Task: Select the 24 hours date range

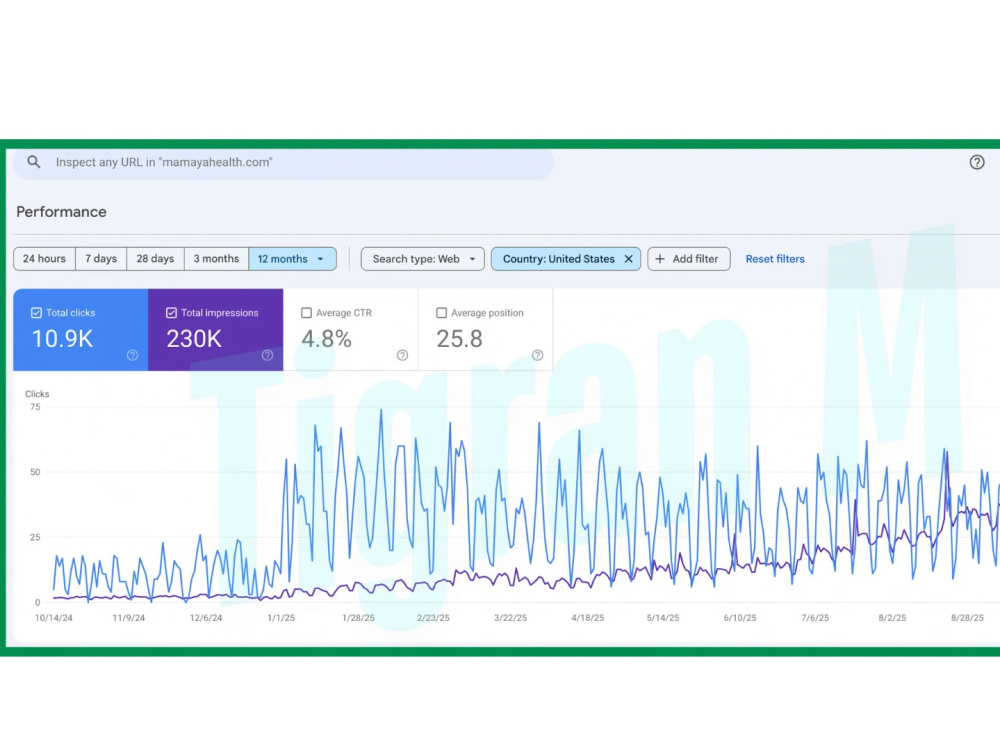Action: pyautogui.click(x=44, y=259)
